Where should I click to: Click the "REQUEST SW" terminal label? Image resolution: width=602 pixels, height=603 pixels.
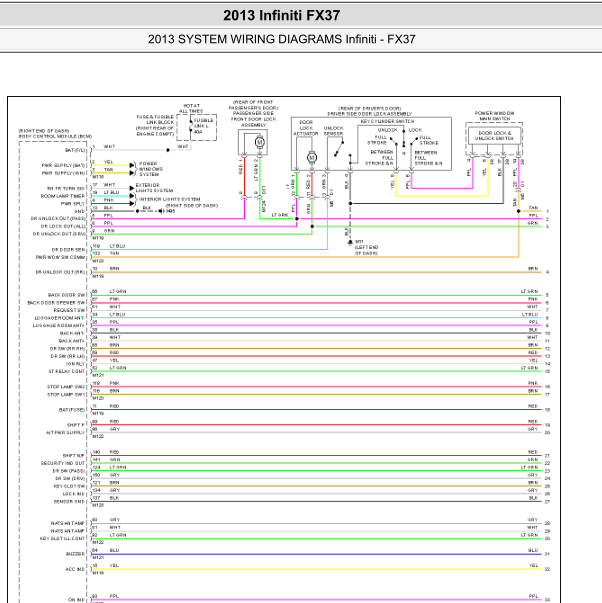(x=69, y=310)
